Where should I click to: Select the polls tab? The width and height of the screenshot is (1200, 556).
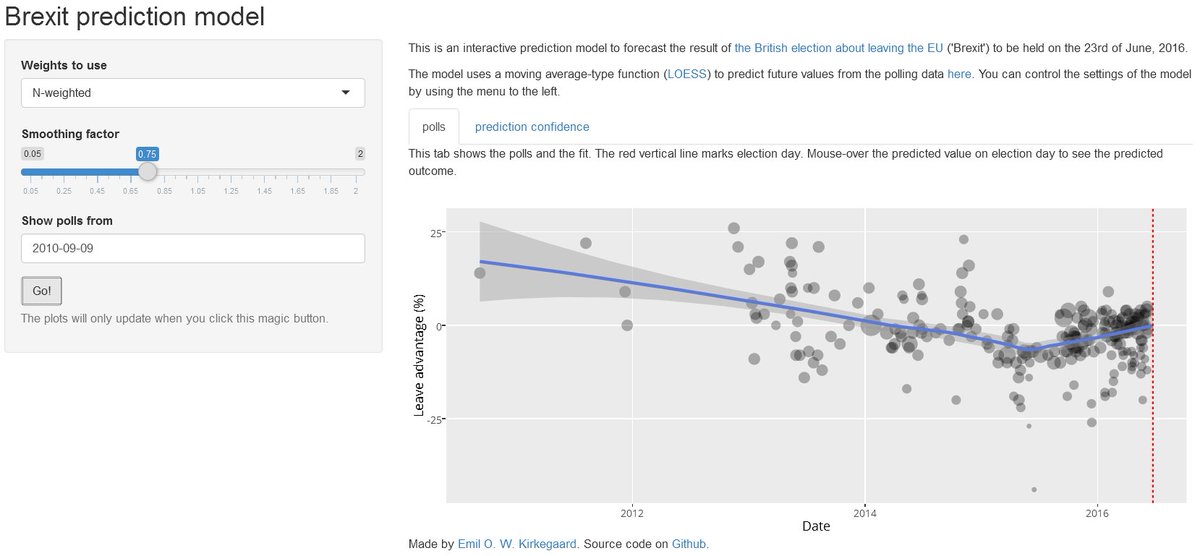coord(434,127)
